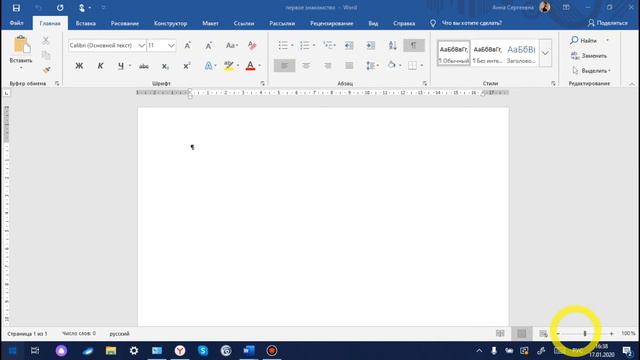Click the zoom in plus icon
Viewport: 640px width, 360px height.
point(611,333)
